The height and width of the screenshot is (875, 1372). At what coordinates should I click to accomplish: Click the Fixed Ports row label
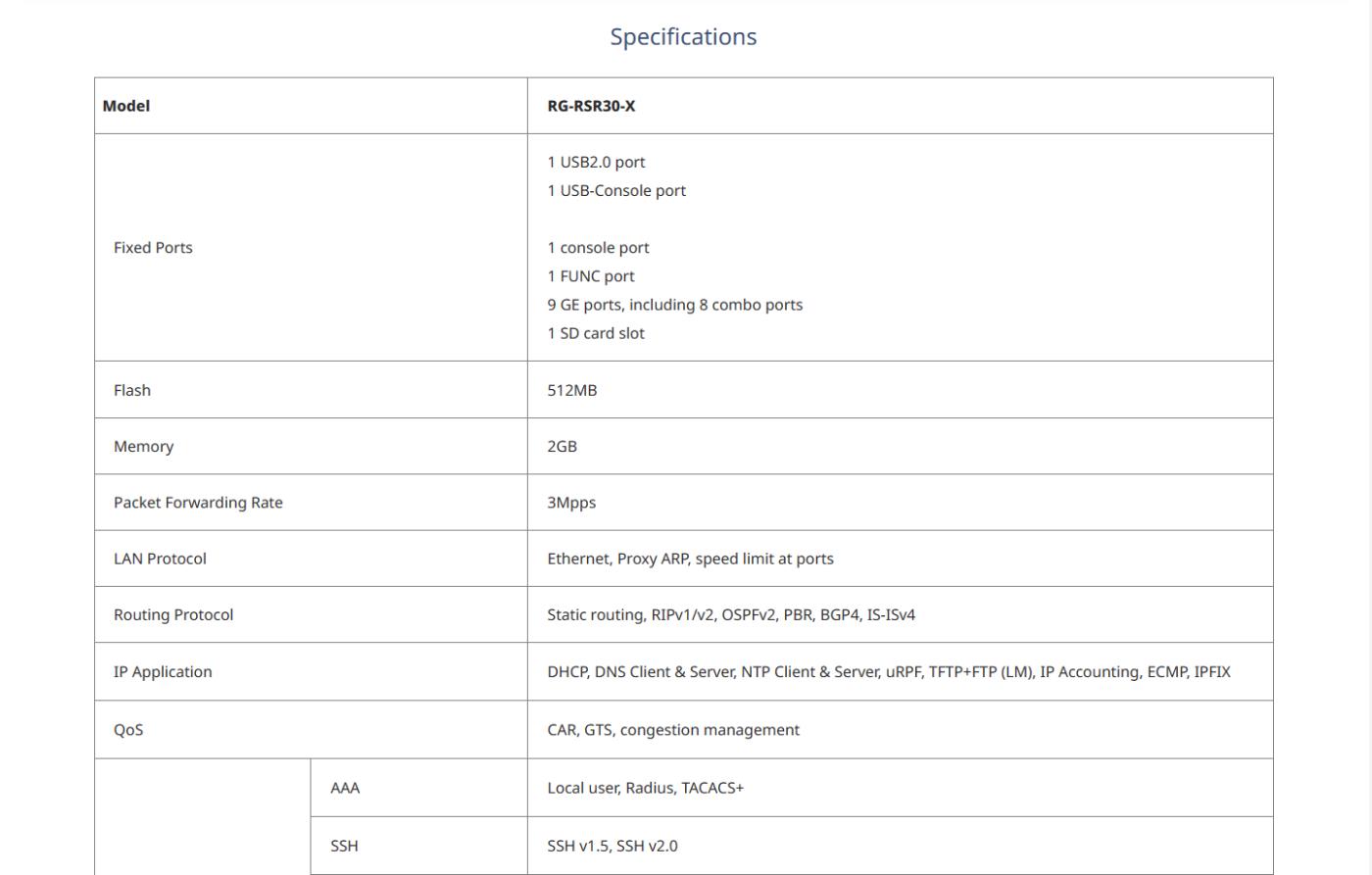click(153, 248)
